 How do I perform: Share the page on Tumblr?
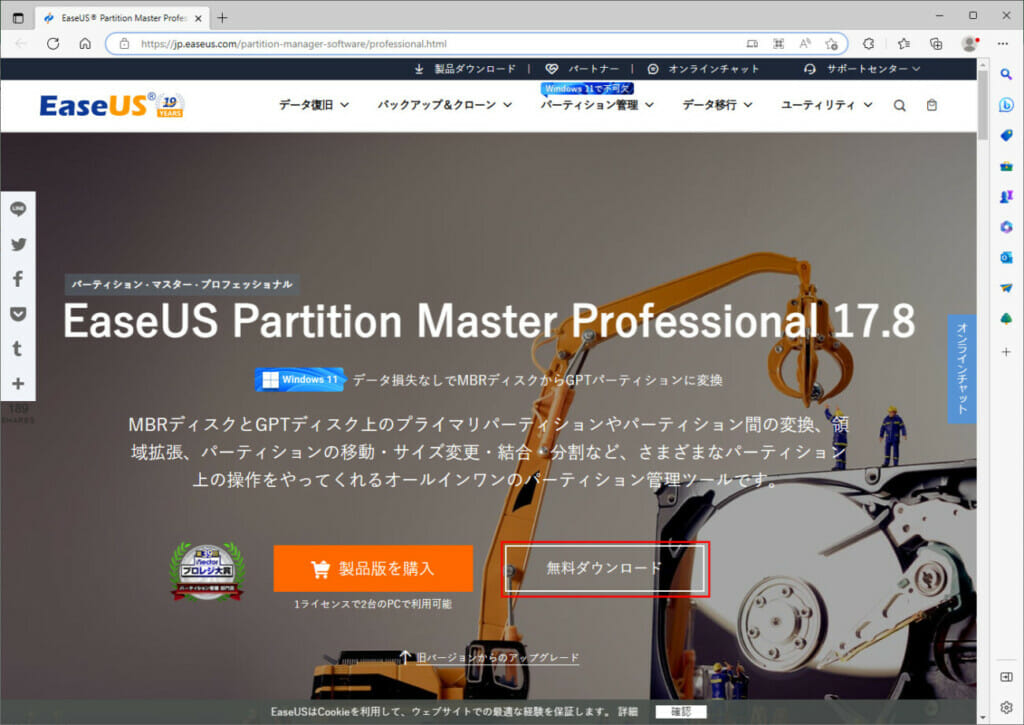pos(18,349)
